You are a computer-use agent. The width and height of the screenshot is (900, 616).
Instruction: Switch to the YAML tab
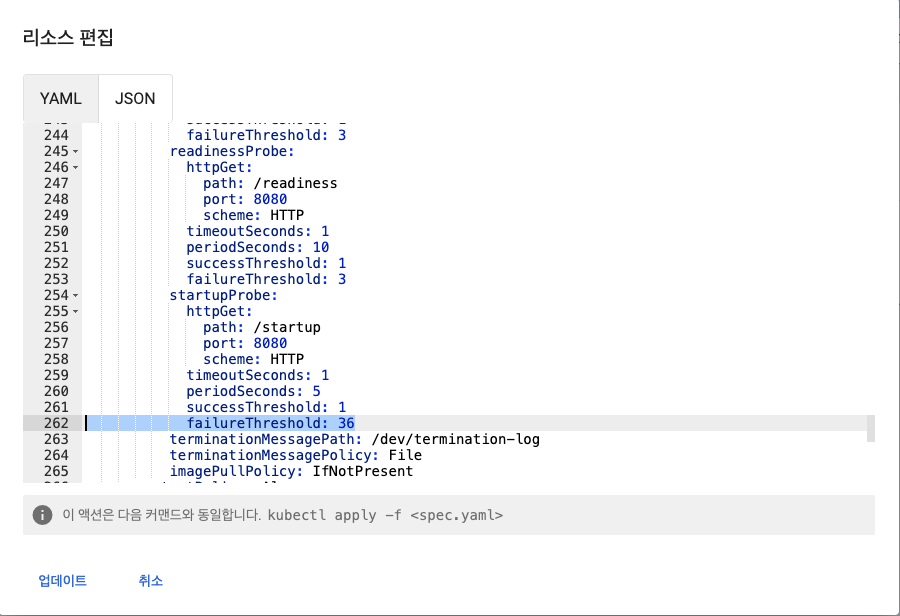coord(60,98)
